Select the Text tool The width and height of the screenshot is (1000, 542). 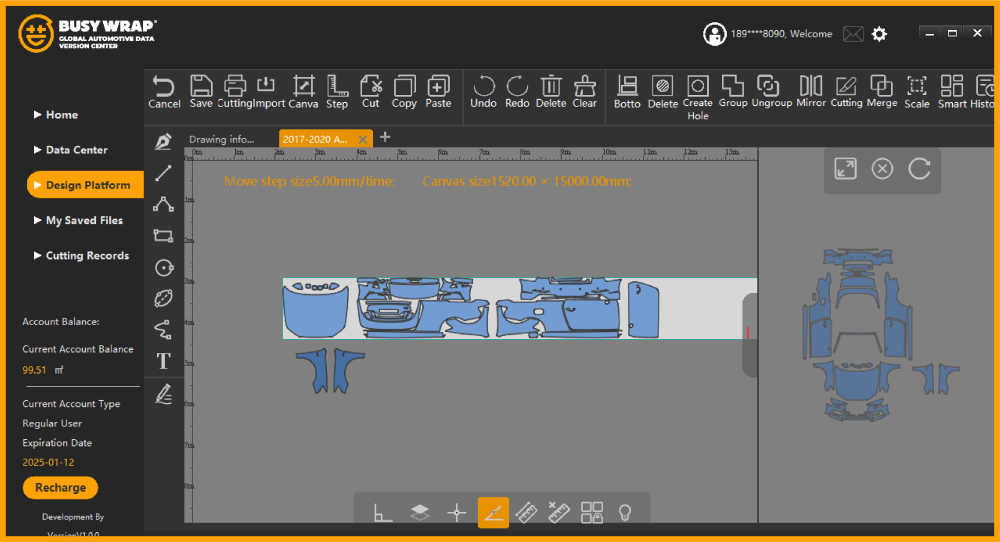coord(163,361)
